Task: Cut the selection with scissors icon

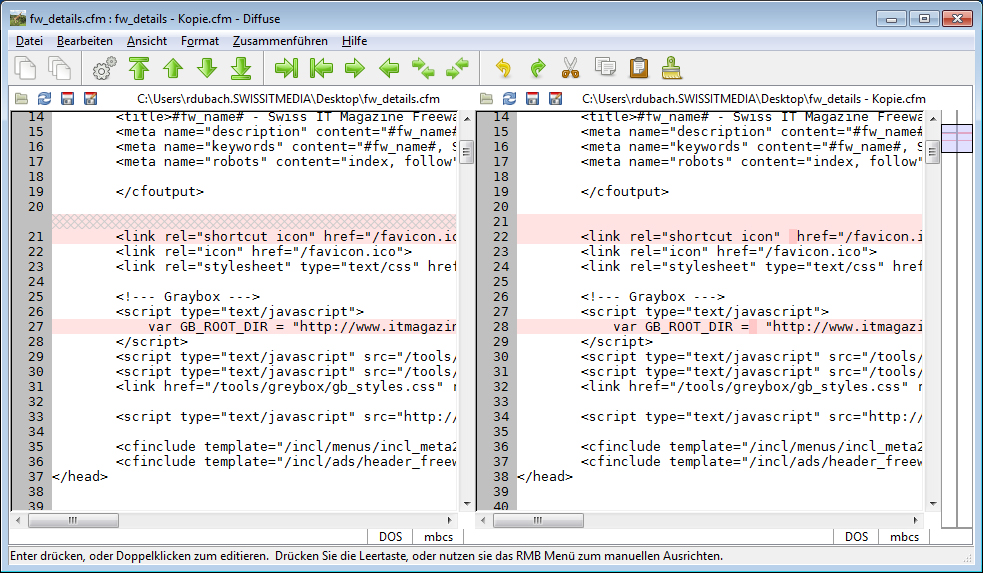Action: 570,68
